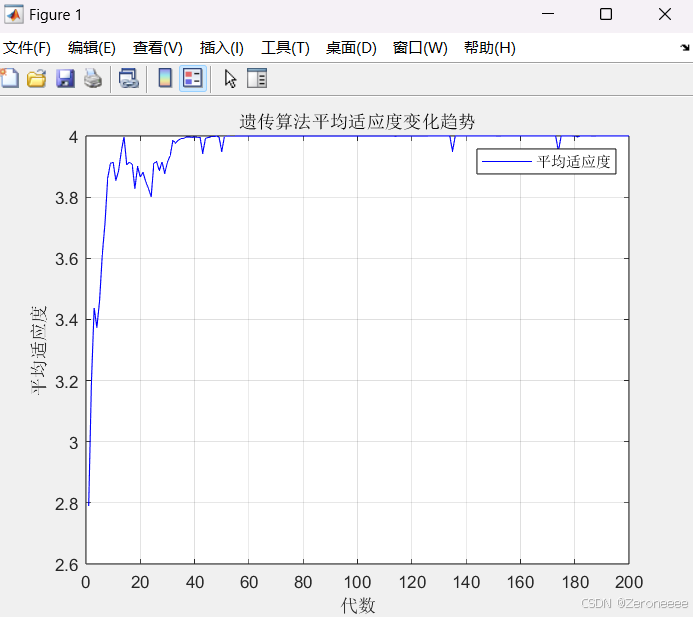Click the MATLAB logo in title bar
The height and width of the screenshot is (617, 693).
14,15
